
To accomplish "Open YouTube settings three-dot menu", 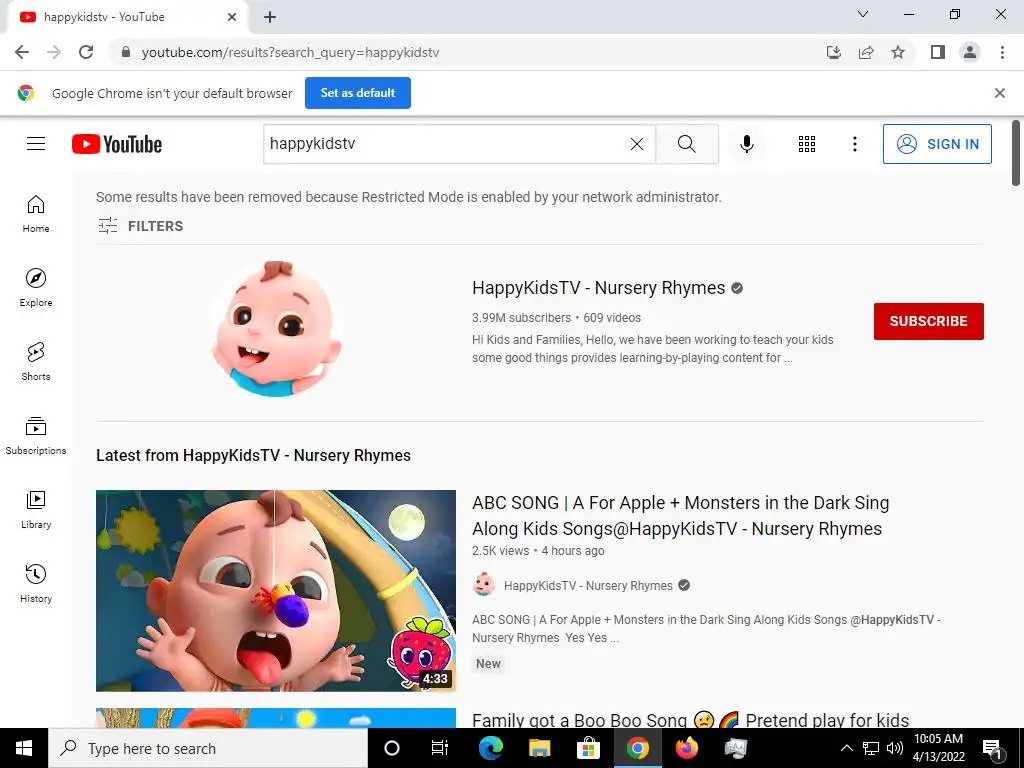I will point(854,144).
